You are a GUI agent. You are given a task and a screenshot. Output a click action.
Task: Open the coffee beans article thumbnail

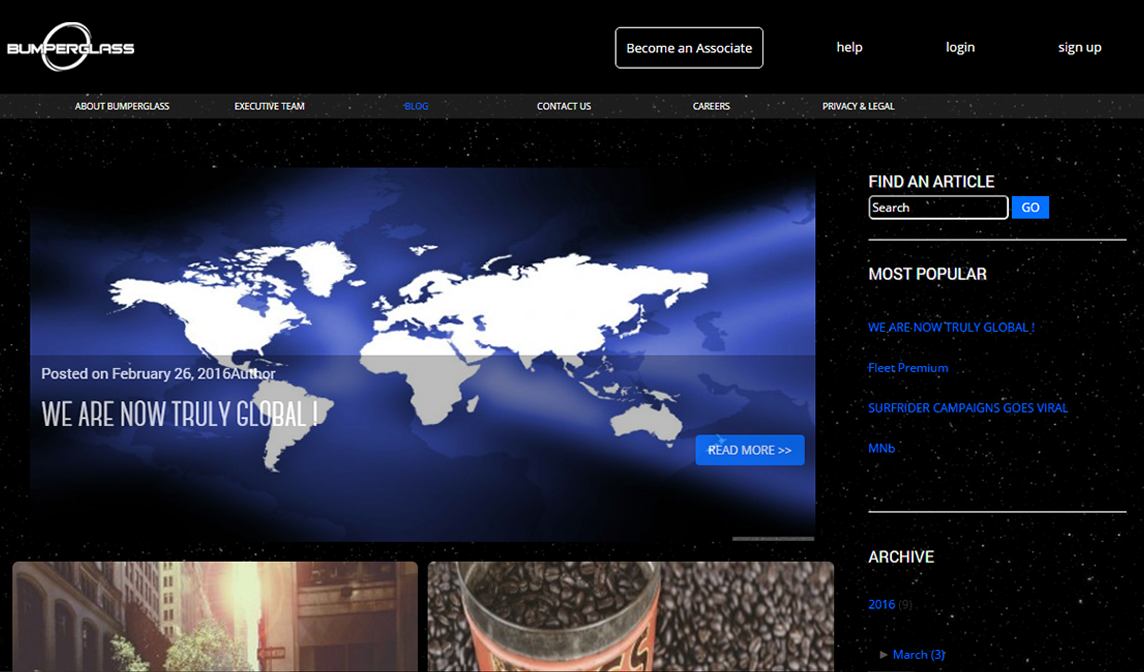630,616
